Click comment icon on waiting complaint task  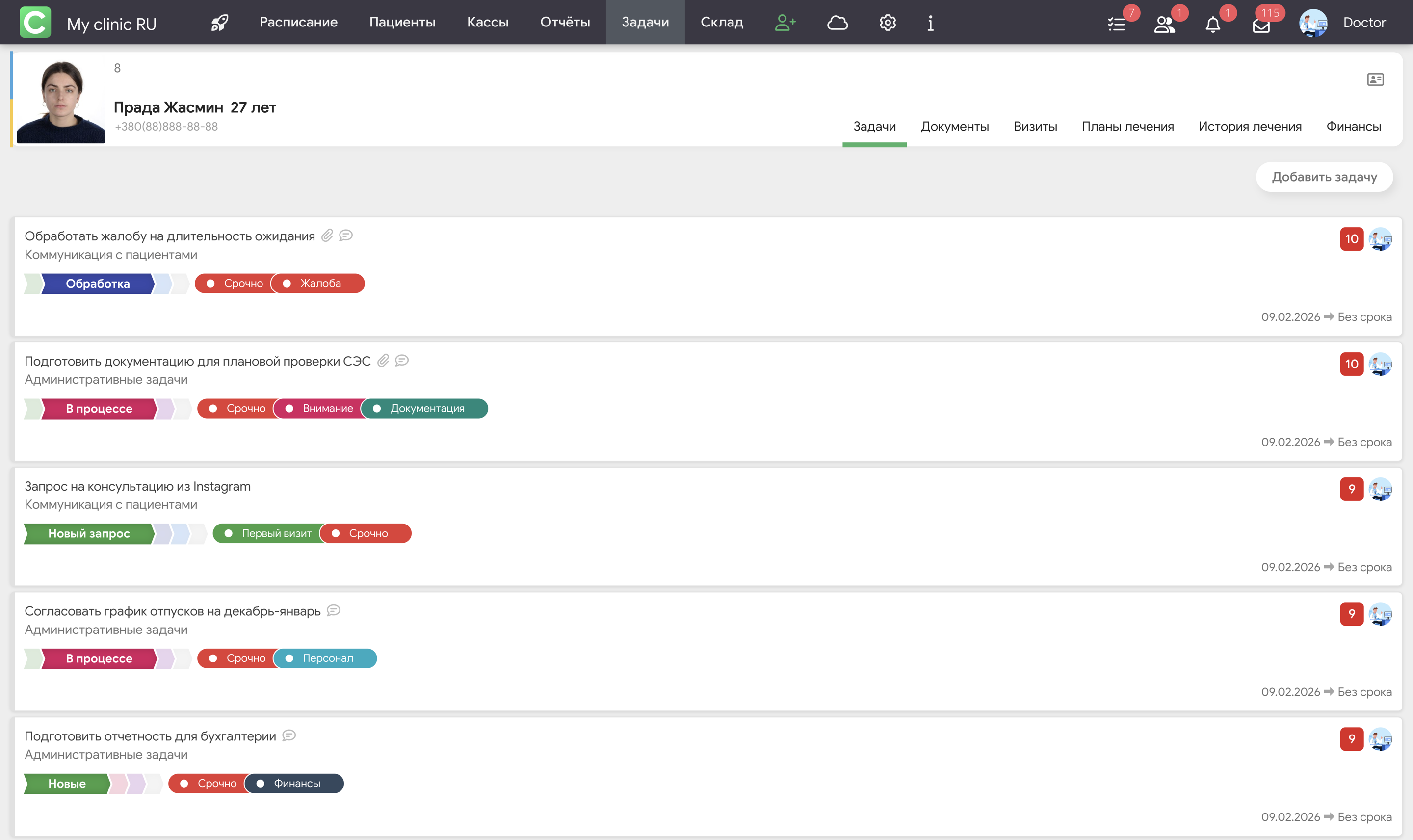click(x=346, y=236)
